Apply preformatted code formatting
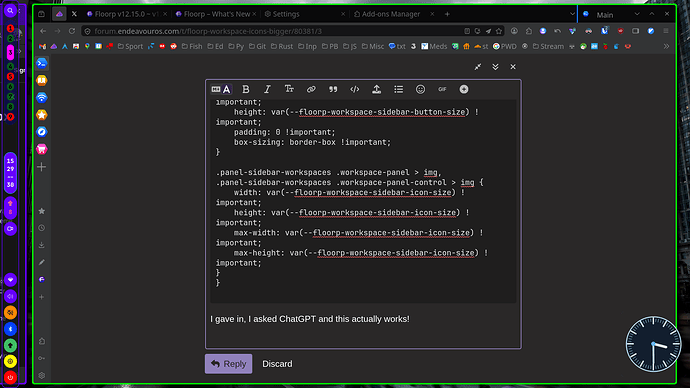 pyautogui.click(x=355, y=89)
